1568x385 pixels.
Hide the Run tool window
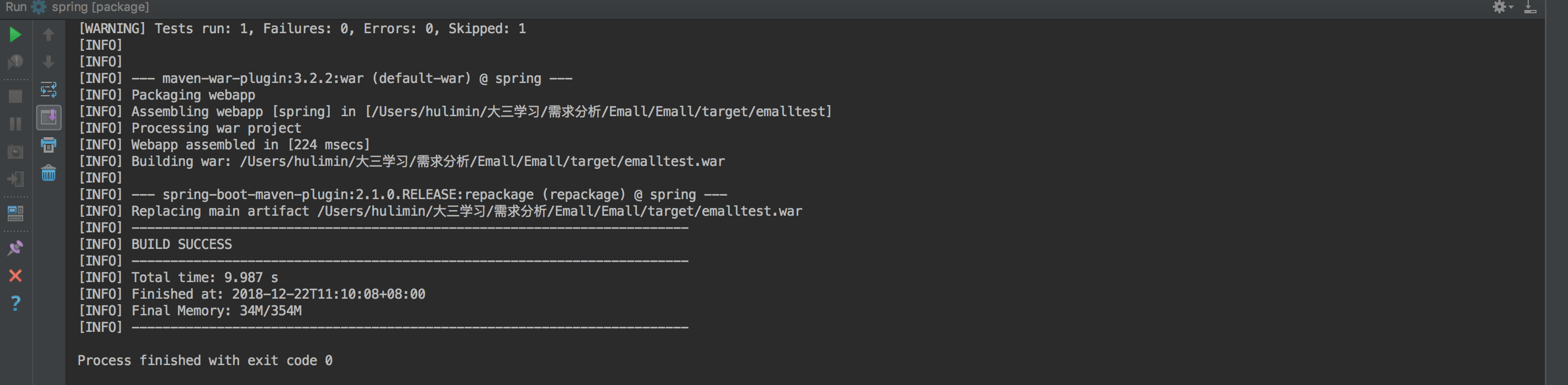coord(1530,7)
